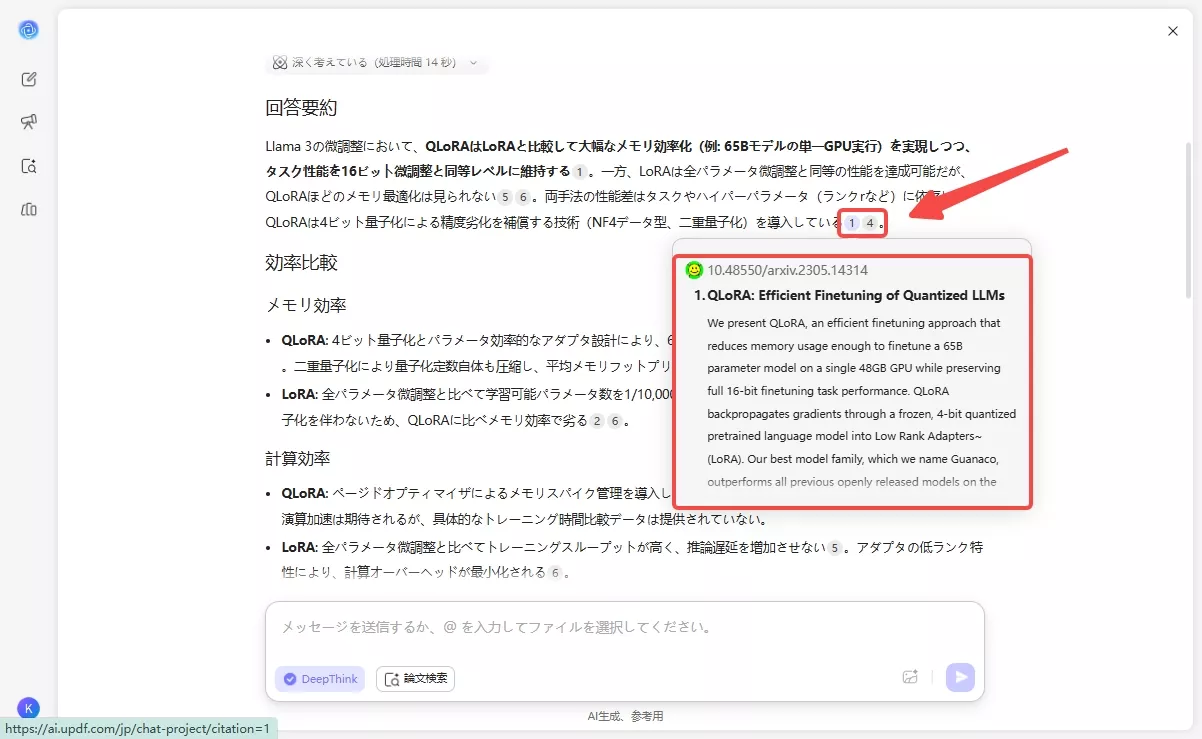Click the image attachment icon in the message box
Viewport: 1202px width, 739px height.
[910, 677]
